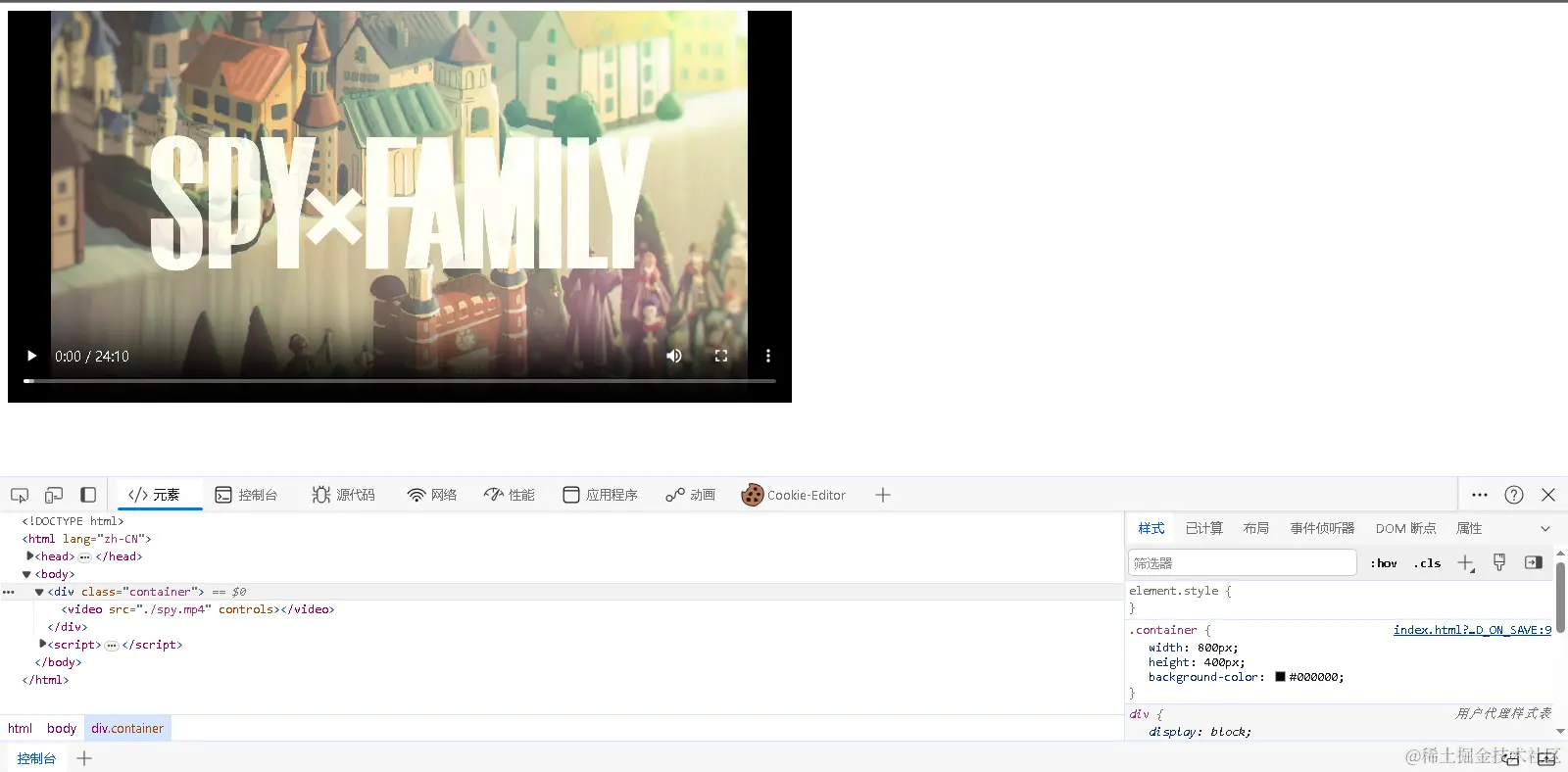Open the 属性 Properties pane

[1469, 528]
